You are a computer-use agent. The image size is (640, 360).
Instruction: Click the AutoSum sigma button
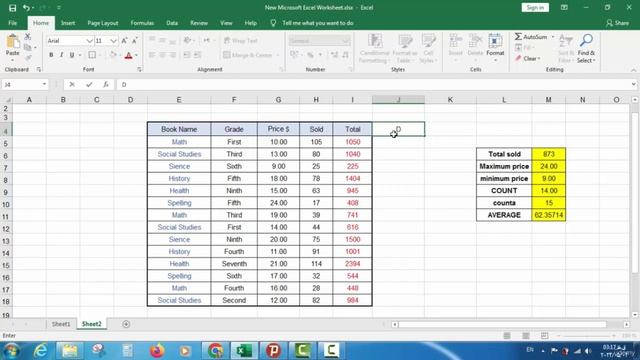pyautogui.click(x=530, y=37)
